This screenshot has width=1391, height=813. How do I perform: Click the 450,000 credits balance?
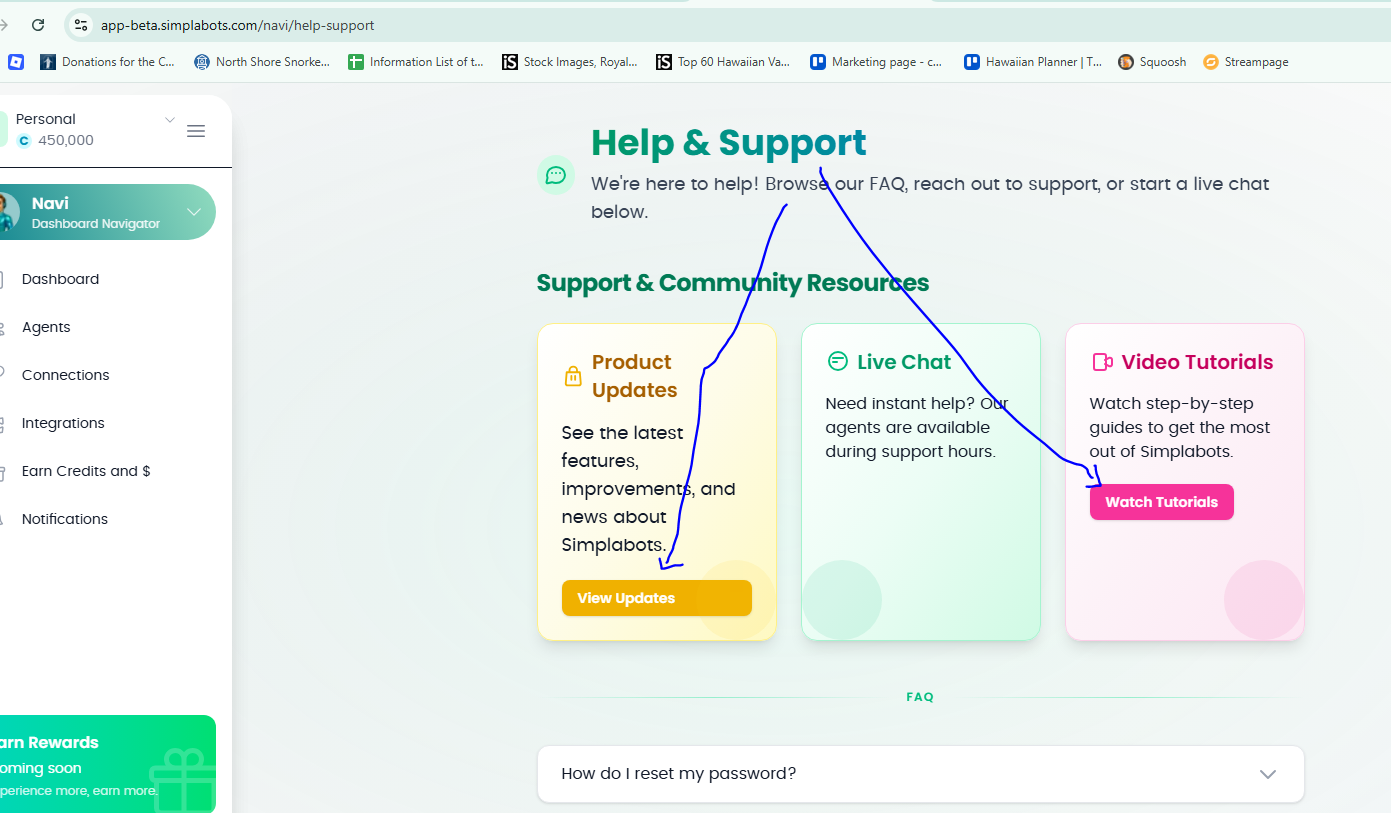[x=56, y=140]
